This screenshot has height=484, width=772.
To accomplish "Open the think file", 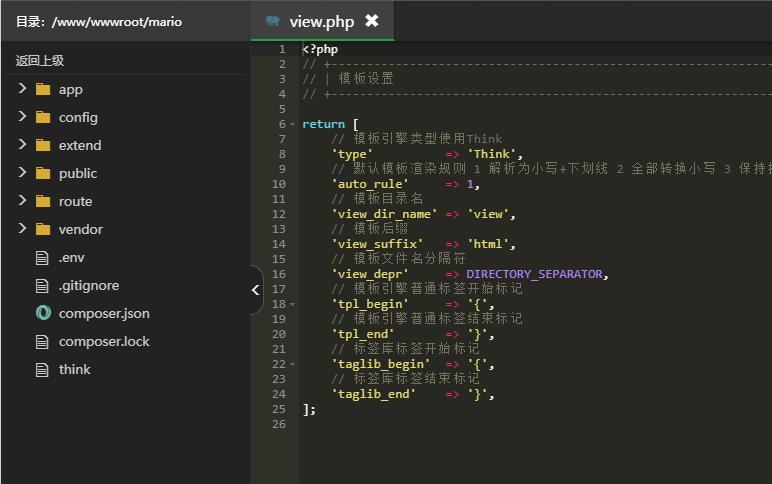I will pos(74,369).
